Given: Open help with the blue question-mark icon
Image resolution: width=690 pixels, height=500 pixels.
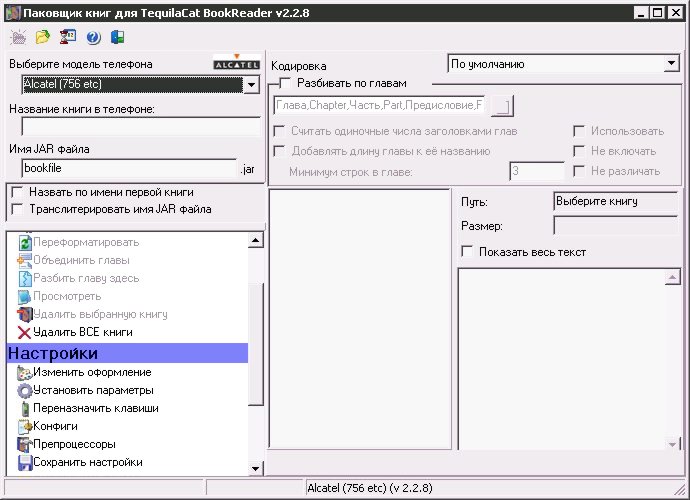Looking at the screenshot, I should [x=93, y=38].
